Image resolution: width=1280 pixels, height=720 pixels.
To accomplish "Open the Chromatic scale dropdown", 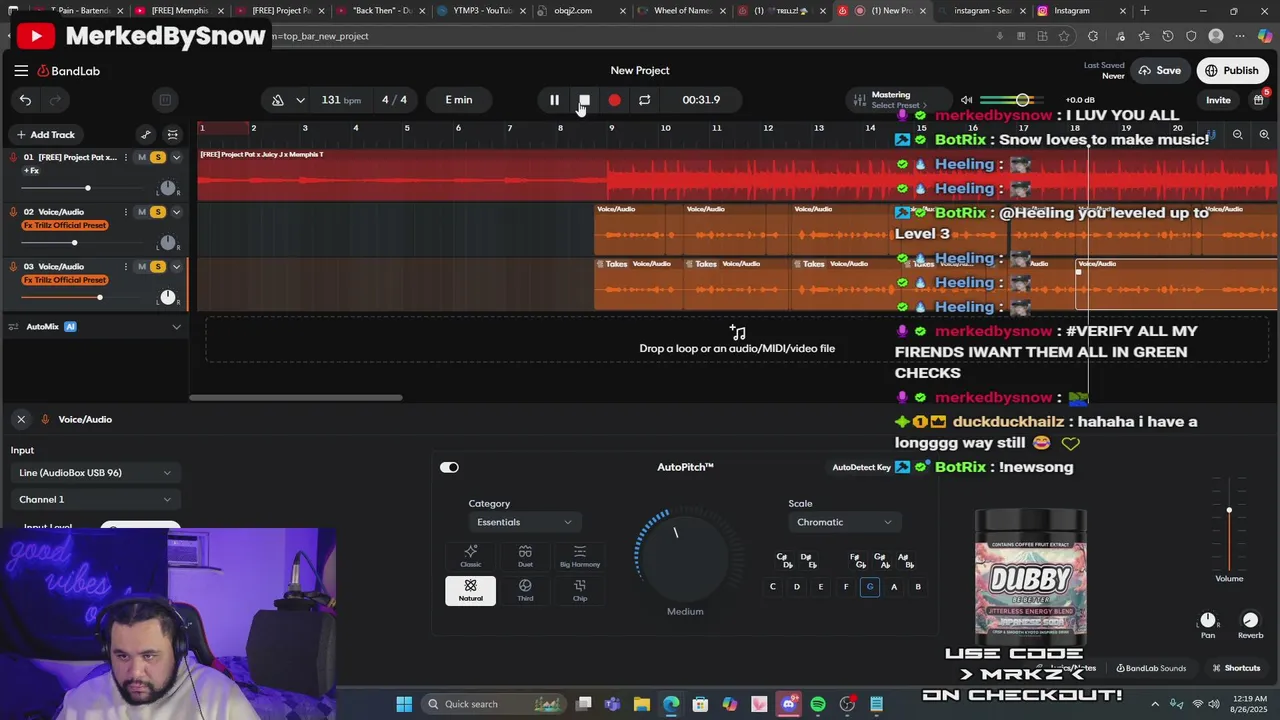I will 844,522.
